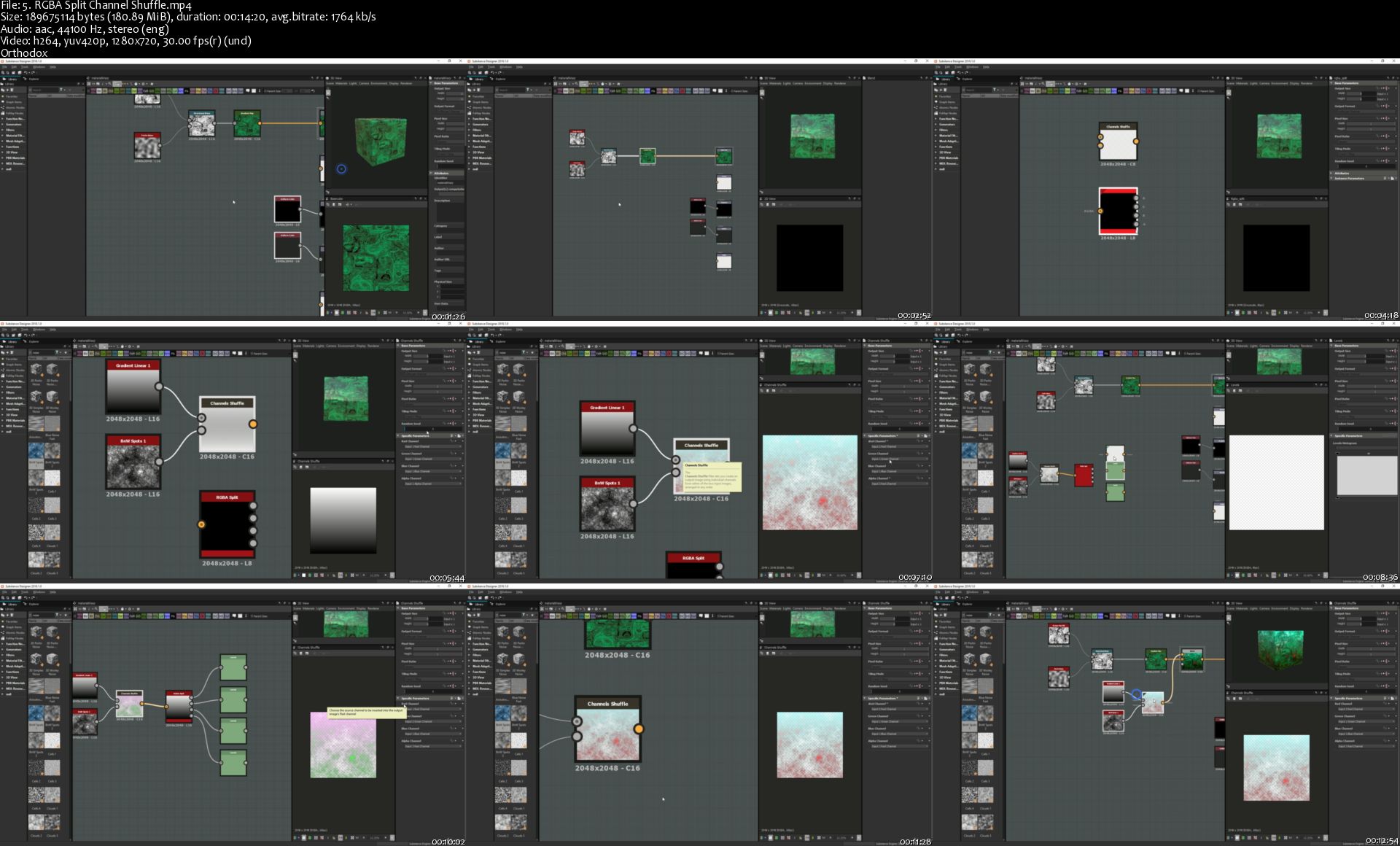Select Channels Shuffle node in 00:11:28 frame
Viewport: 1400px width, 846px height.
point(607,729)
